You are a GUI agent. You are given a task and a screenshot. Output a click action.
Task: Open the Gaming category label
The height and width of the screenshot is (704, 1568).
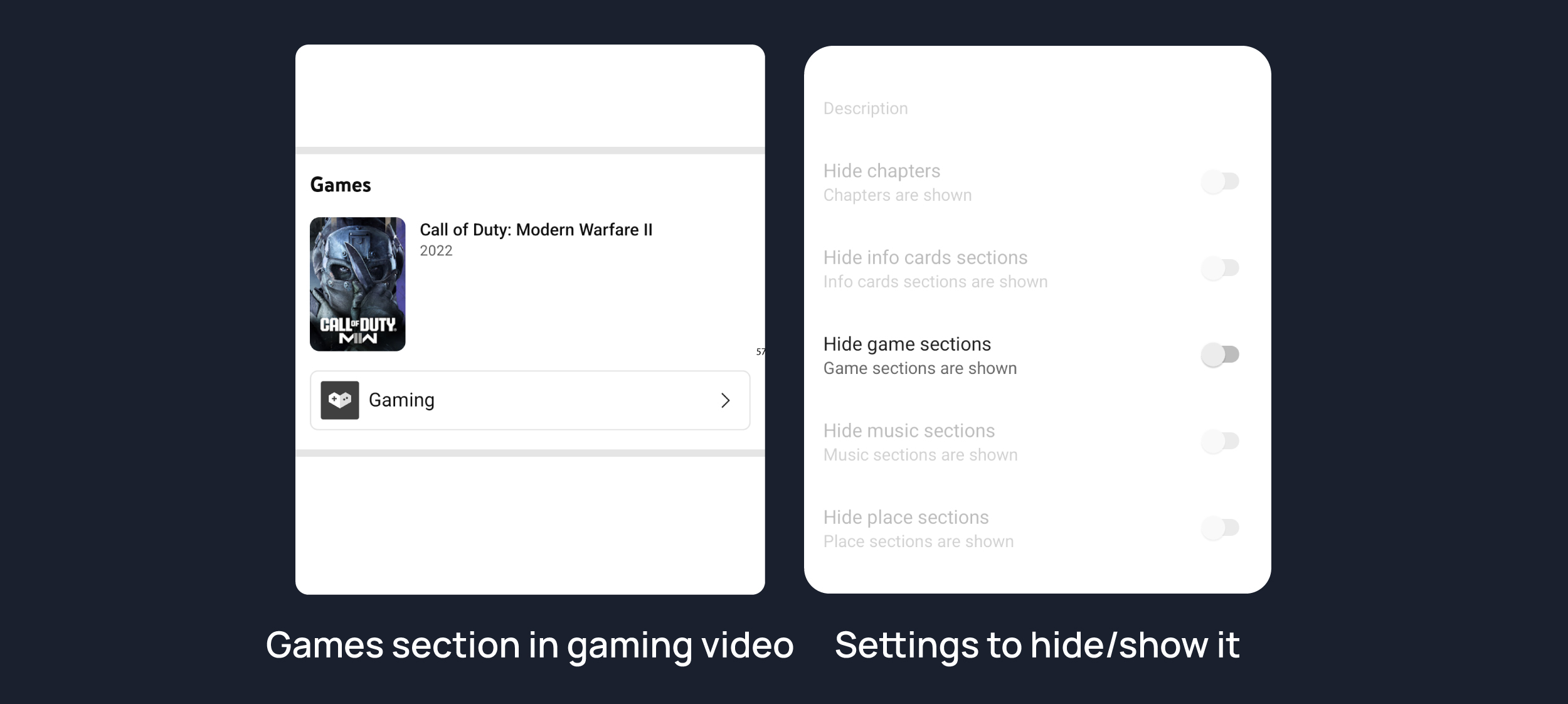pyautogui.click(x=401, y=400)
